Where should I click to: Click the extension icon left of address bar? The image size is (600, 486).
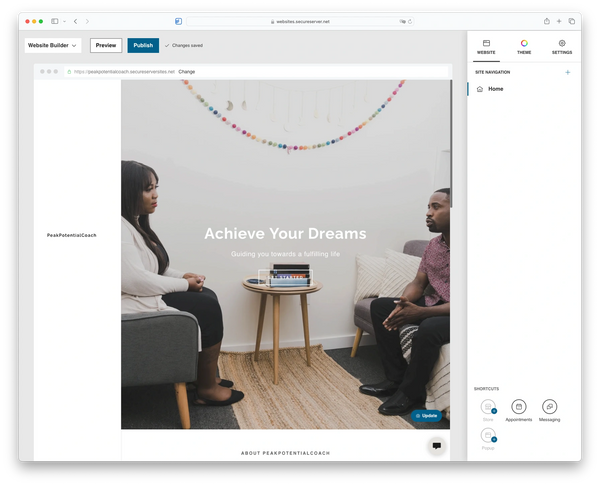click(178, 21)
